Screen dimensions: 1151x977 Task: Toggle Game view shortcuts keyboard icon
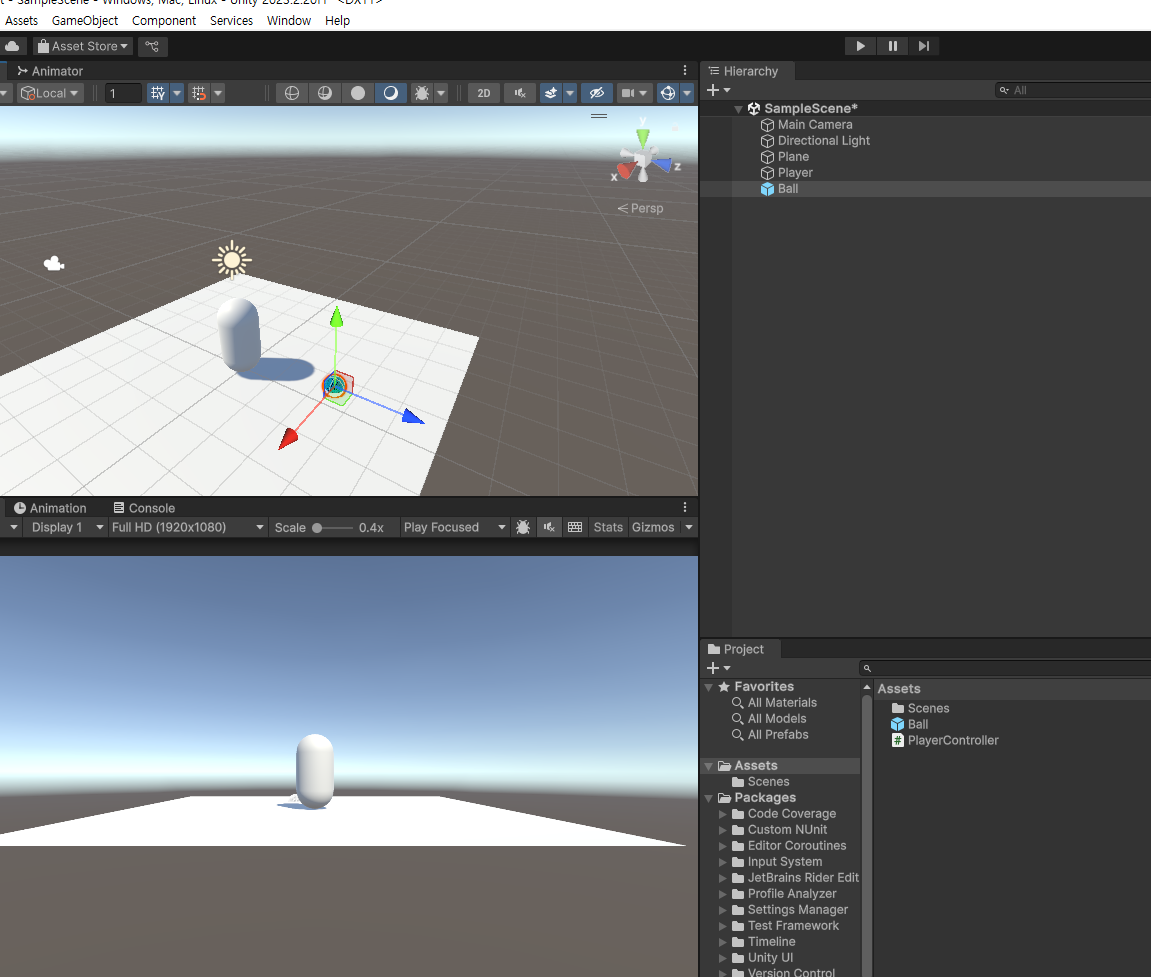[x=576, y=527]
